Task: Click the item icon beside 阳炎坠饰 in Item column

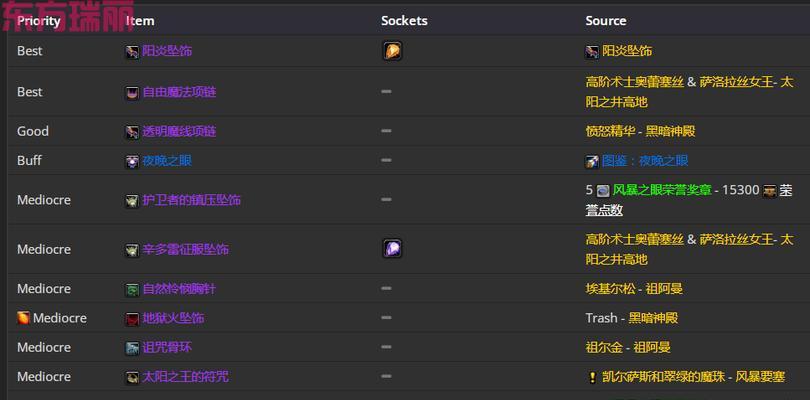Action: pyautogui.click(x=132, y=51)
